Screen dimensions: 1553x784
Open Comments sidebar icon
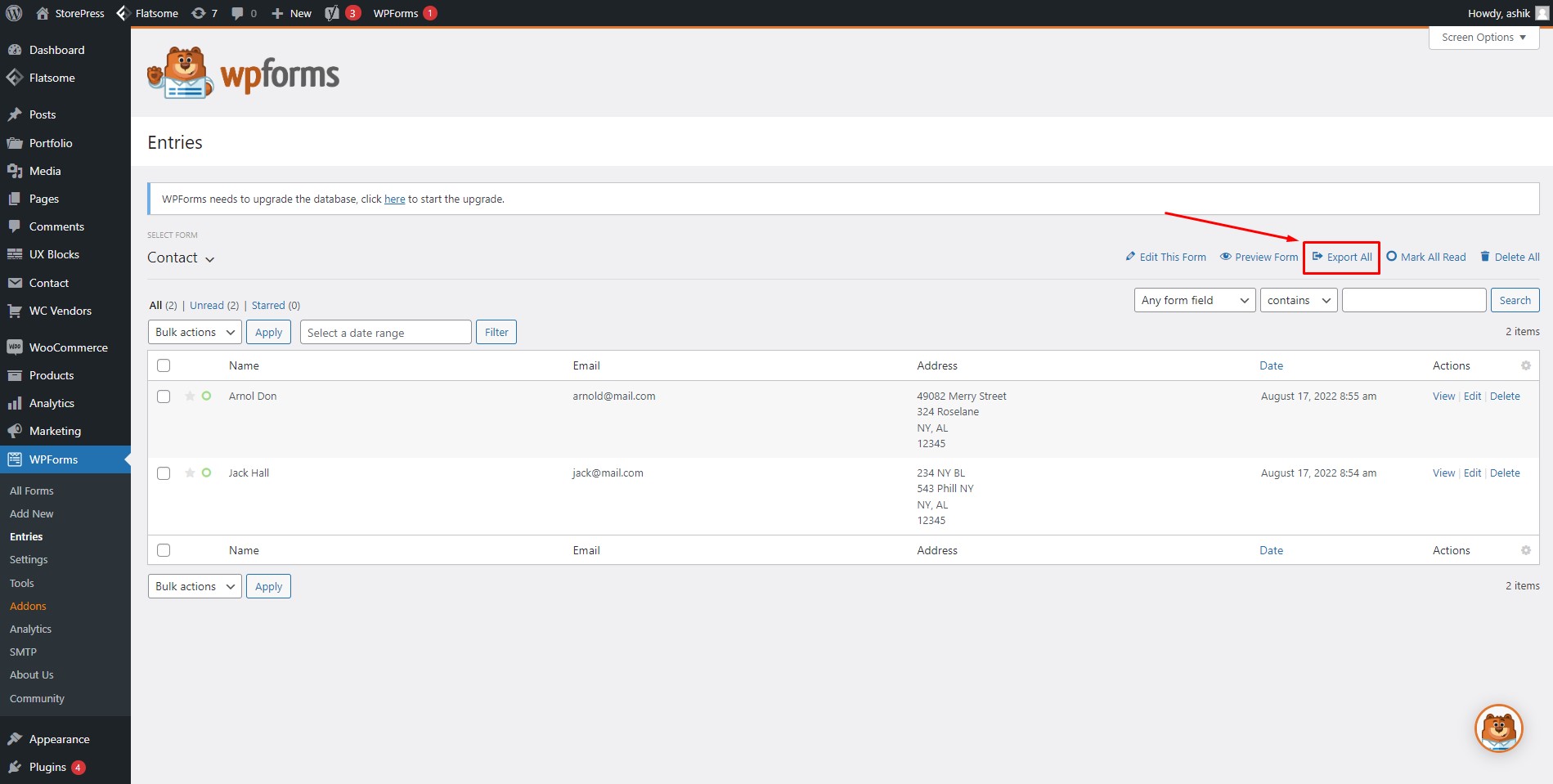(x=15, y=226)
